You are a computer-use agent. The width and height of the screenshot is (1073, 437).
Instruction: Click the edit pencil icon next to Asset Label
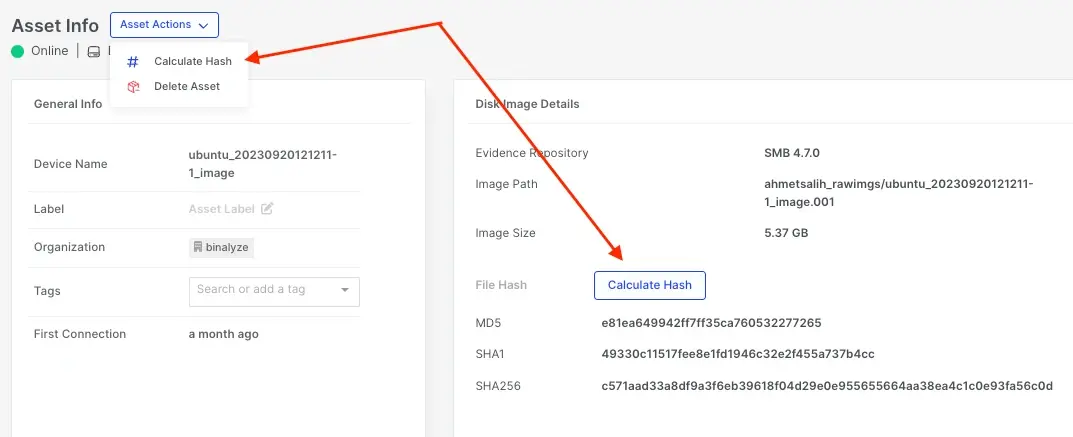(x=267, y=209)
